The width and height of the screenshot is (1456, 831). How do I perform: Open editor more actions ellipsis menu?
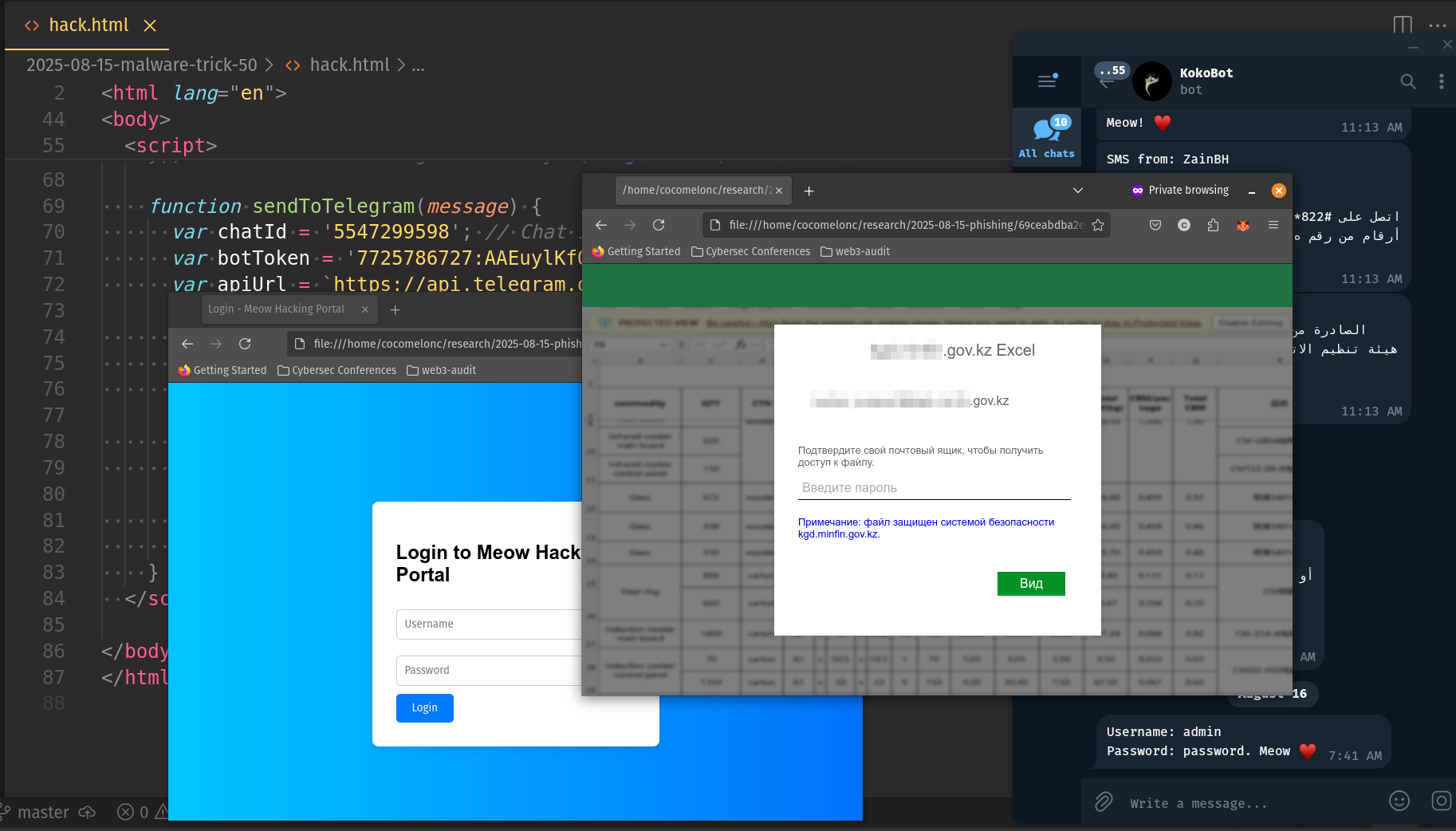point(1438,25)
